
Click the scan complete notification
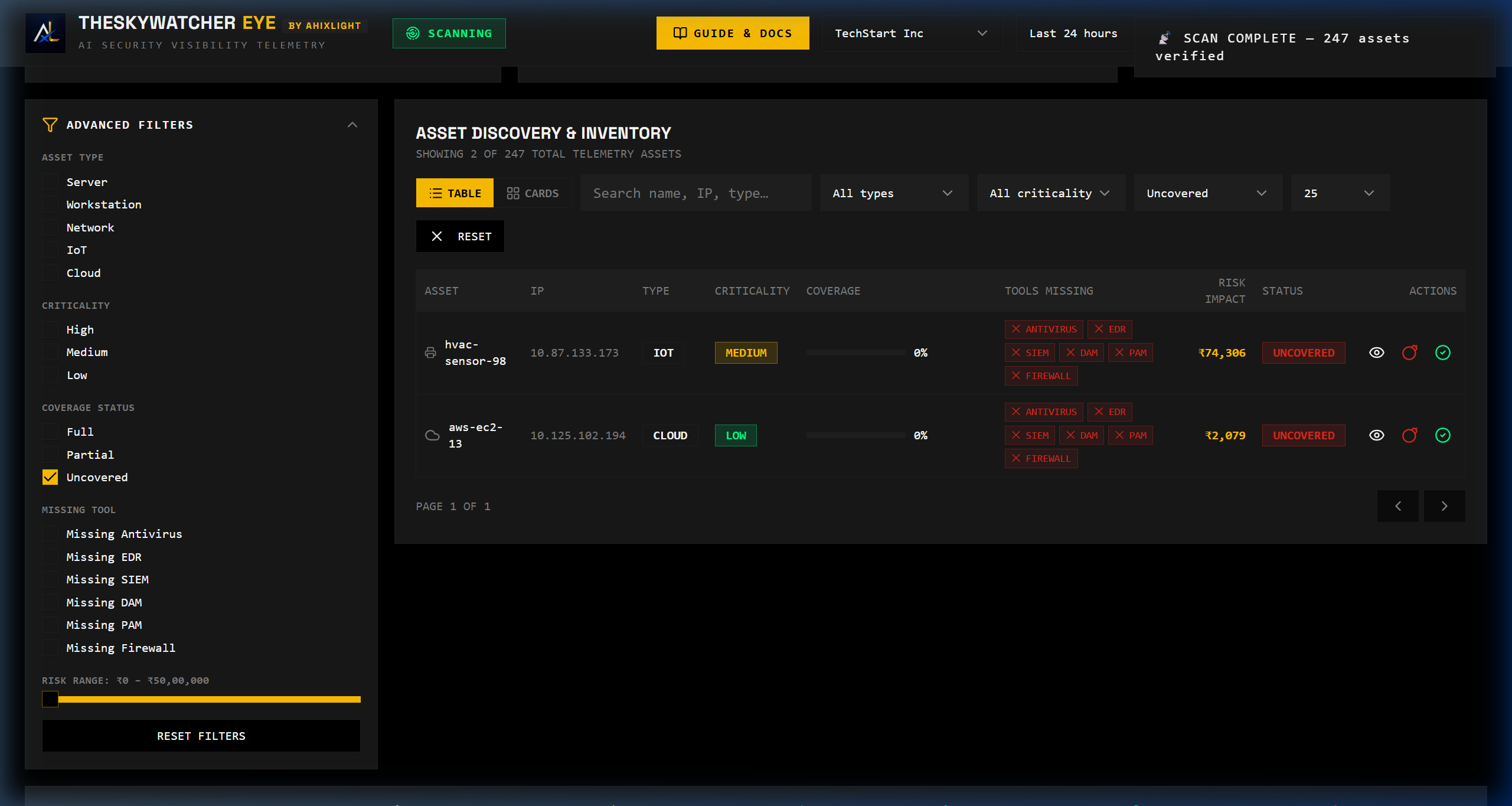point(1315,47)
